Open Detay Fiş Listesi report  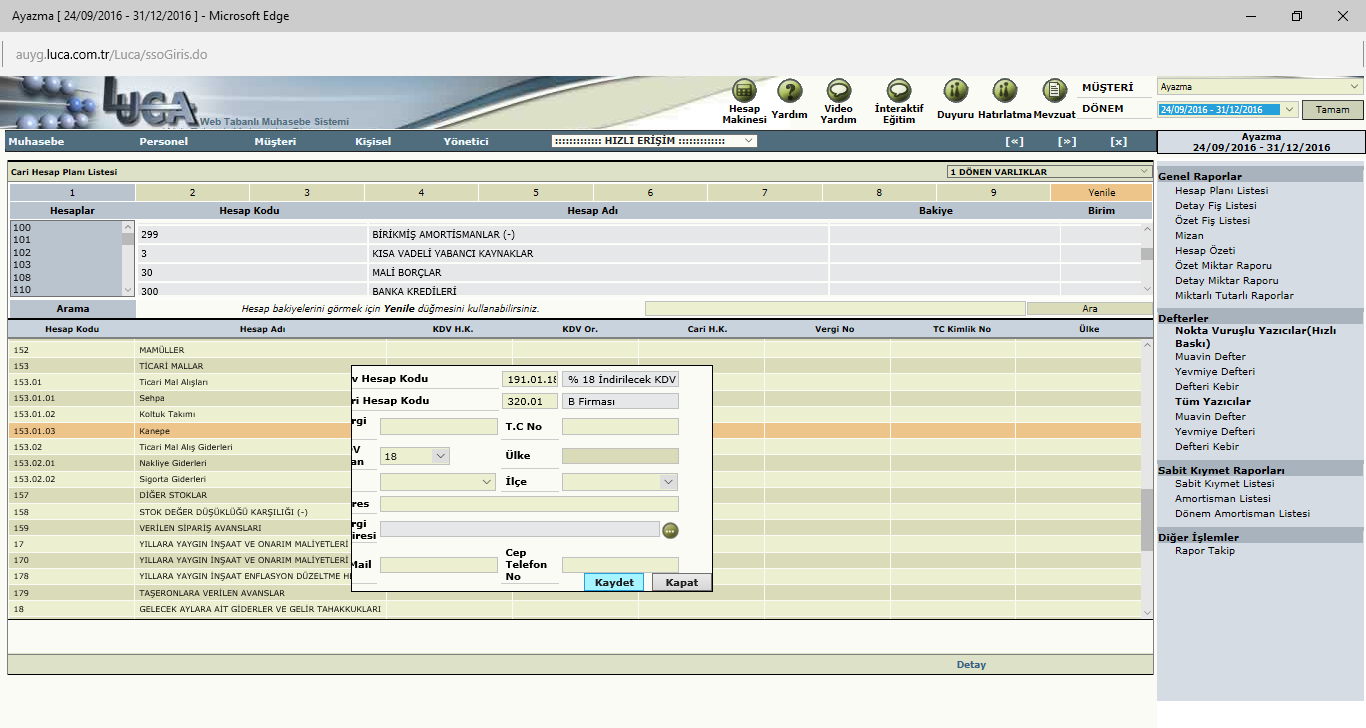tap(1215, 205)
